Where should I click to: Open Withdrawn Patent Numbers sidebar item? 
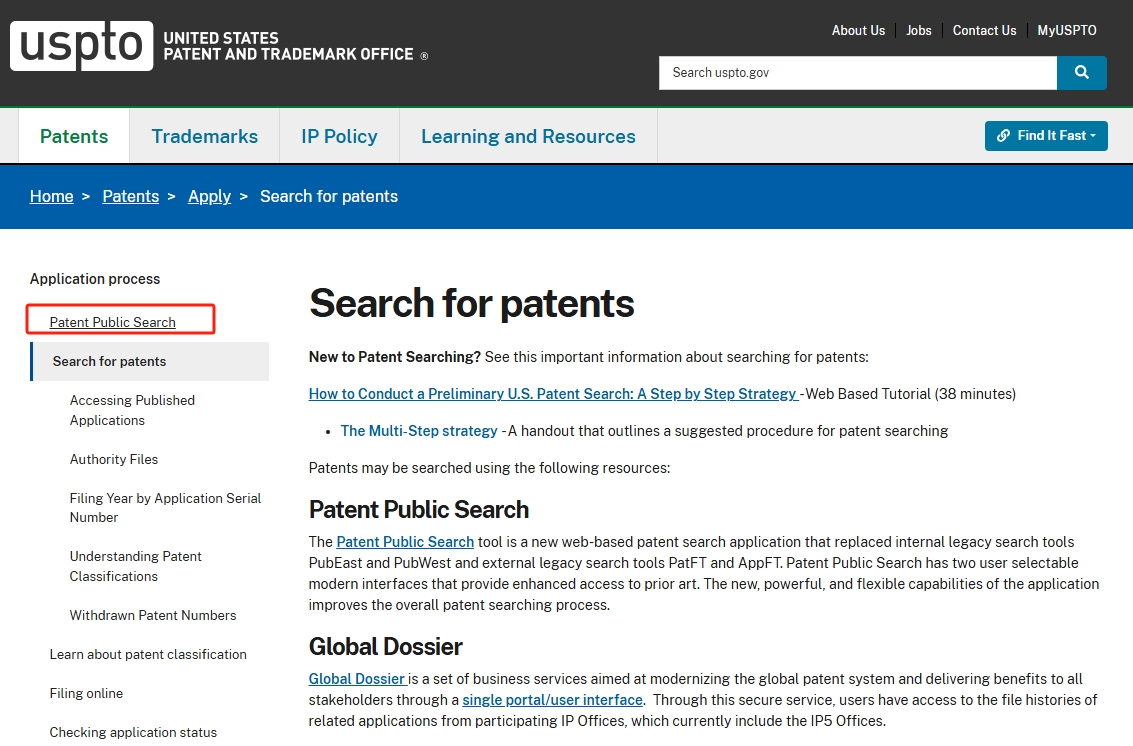click(153, 615)
